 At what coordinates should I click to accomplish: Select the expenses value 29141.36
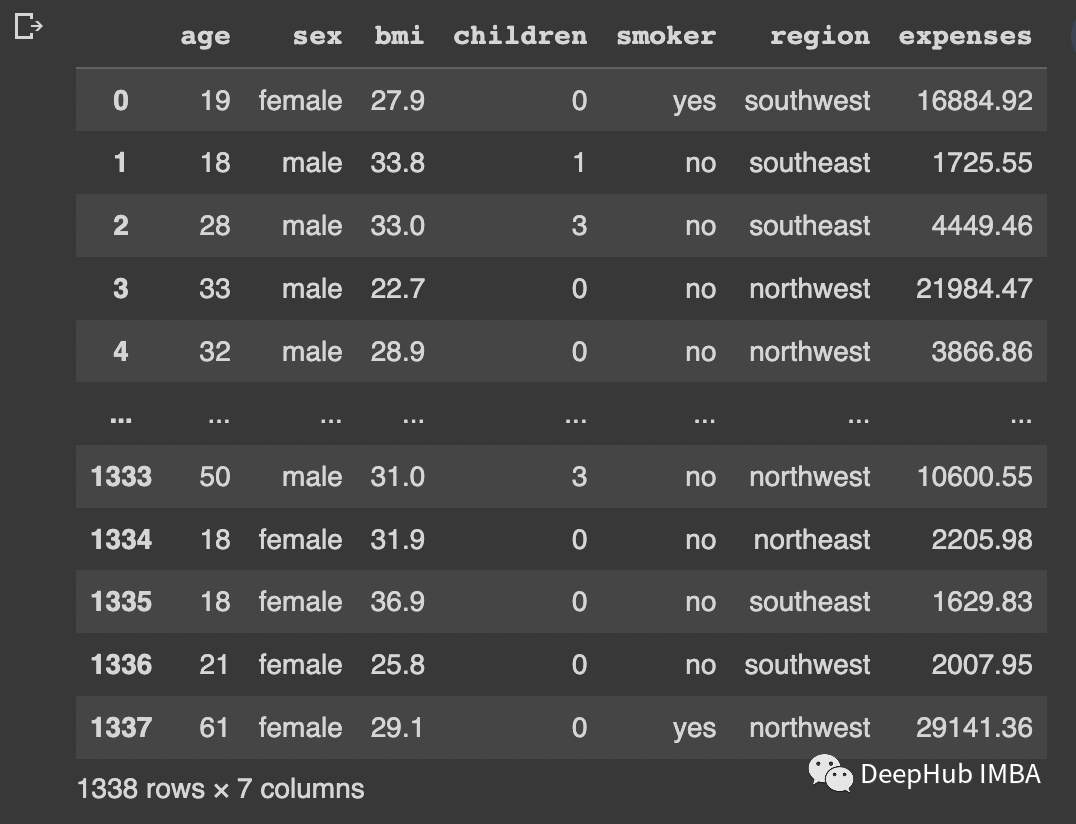[974, 728]
